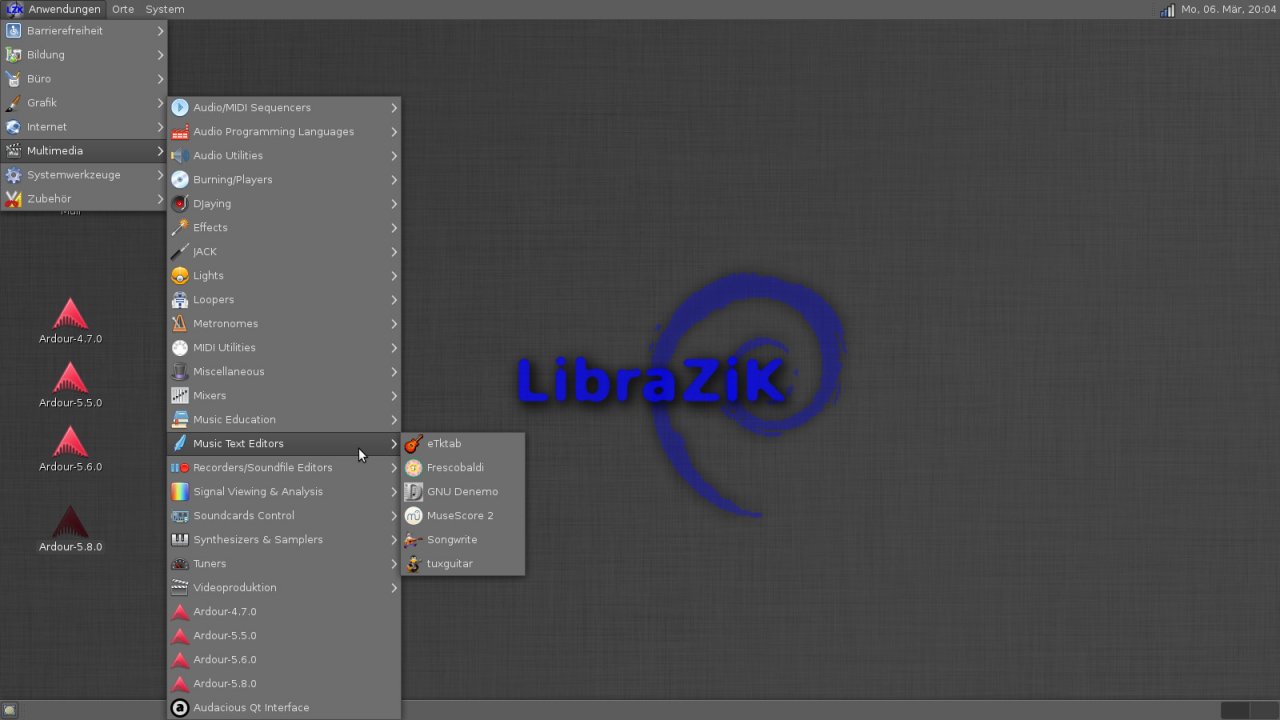Image resolution: width=1280 pixels, height=720 pixels.
Task: Expand Recorders/Soundfile Editors submenu arrow
Action: coord(394,468)
